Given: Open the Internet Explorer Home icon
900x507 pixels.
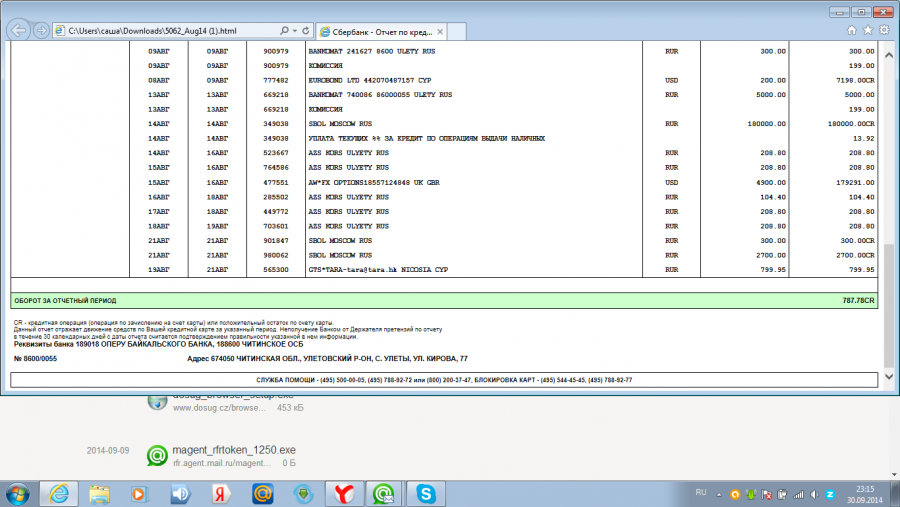Looking at the screenshot, I should [x=852, y=30].
